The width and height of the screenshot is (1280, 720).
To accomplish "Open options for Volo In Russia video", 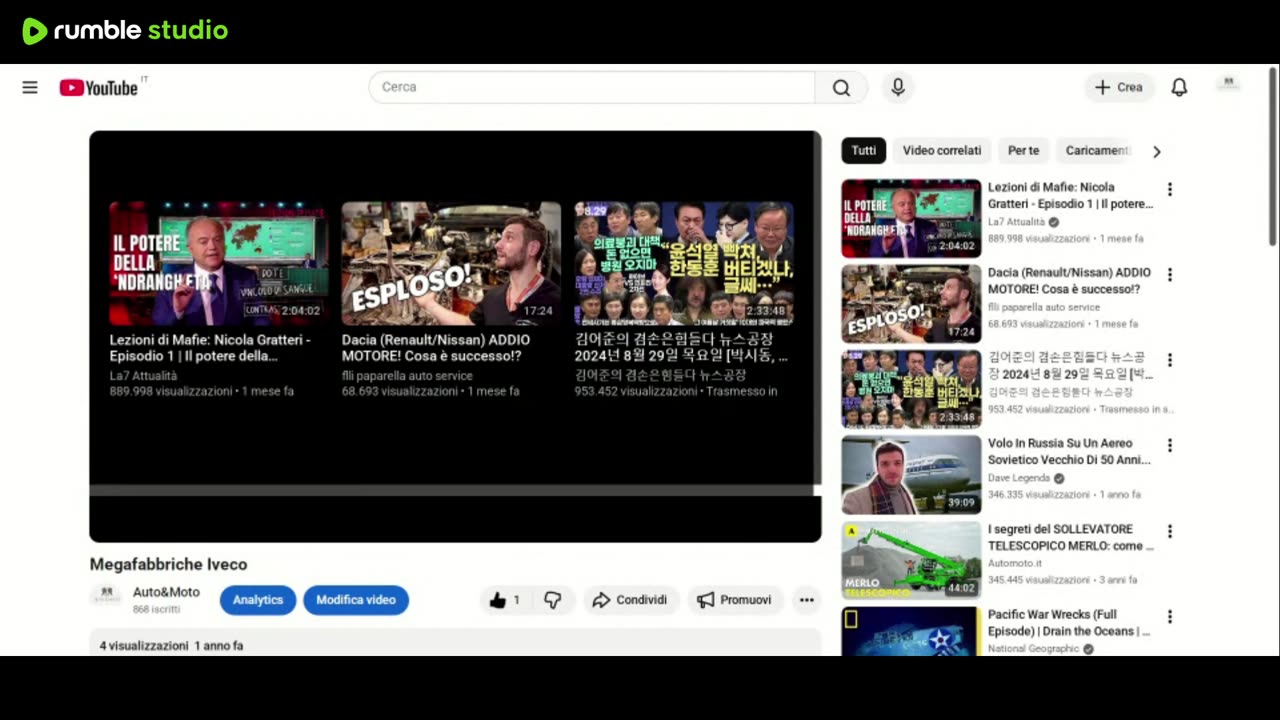I will tap(1169, 446).
